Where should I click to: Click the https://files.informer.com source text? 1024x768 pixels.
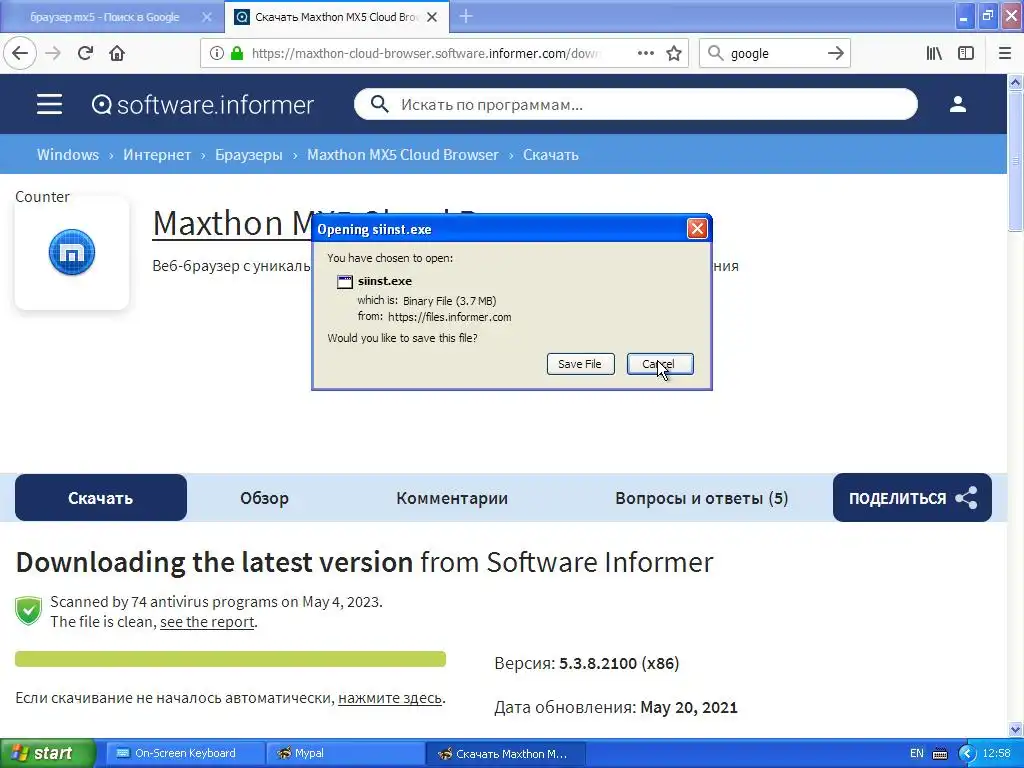point(450,317)
